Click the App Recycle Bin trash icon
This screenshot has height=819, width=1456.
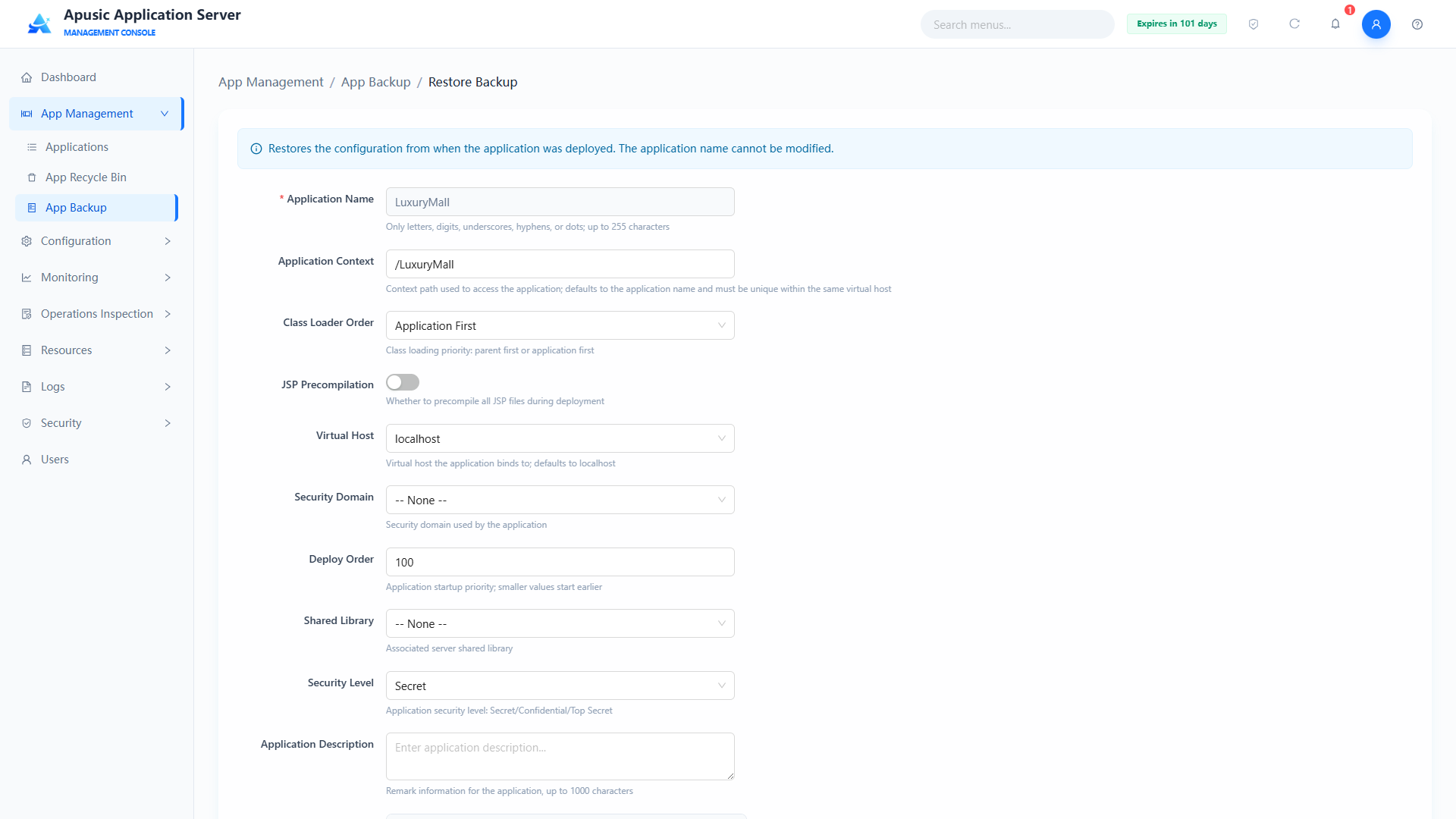(32, 177)
